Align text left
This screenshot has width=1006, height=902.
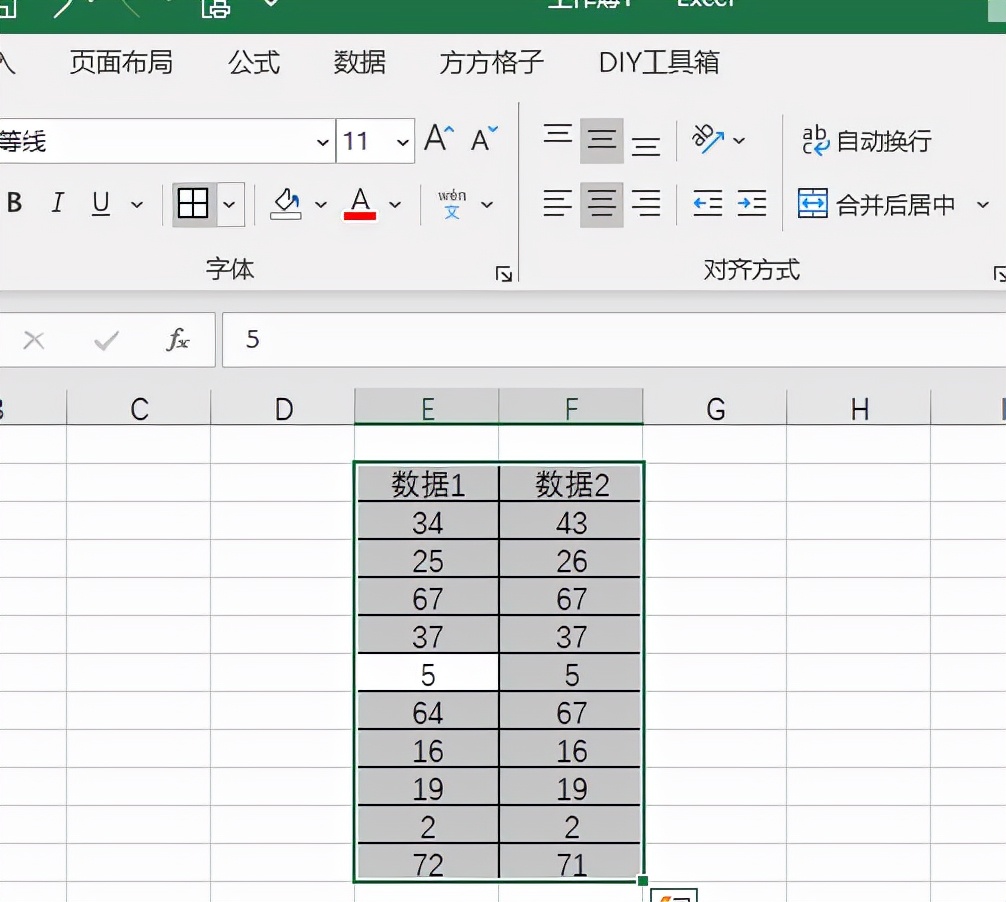pos(558,204)
